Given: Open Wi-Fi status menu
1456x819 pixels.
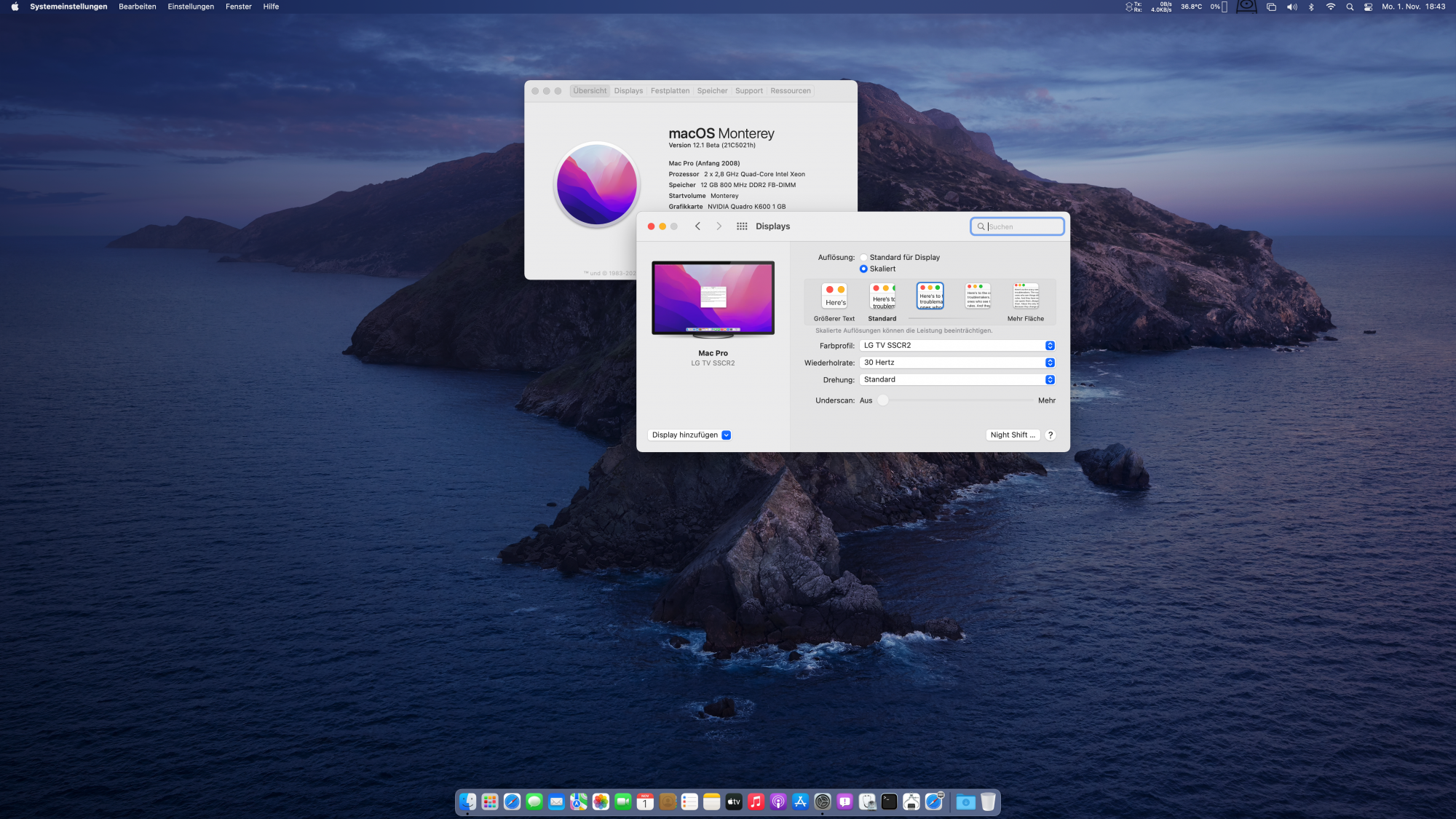Looking at the screenshot, I should 1331,7.
